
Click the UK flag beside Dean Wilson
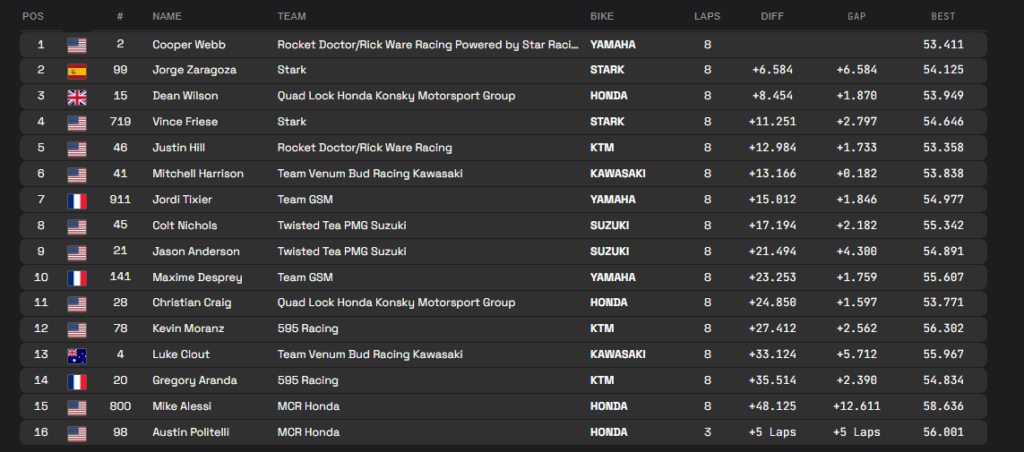click(x=77, y=97)
